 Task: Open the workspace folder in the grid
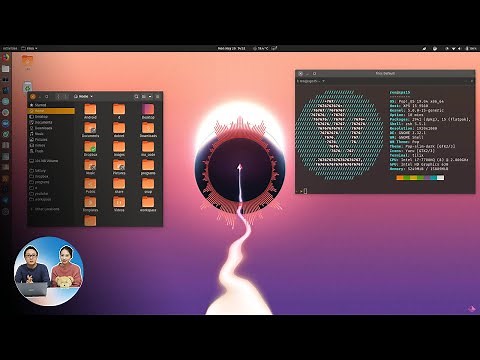tap(148, 204)
